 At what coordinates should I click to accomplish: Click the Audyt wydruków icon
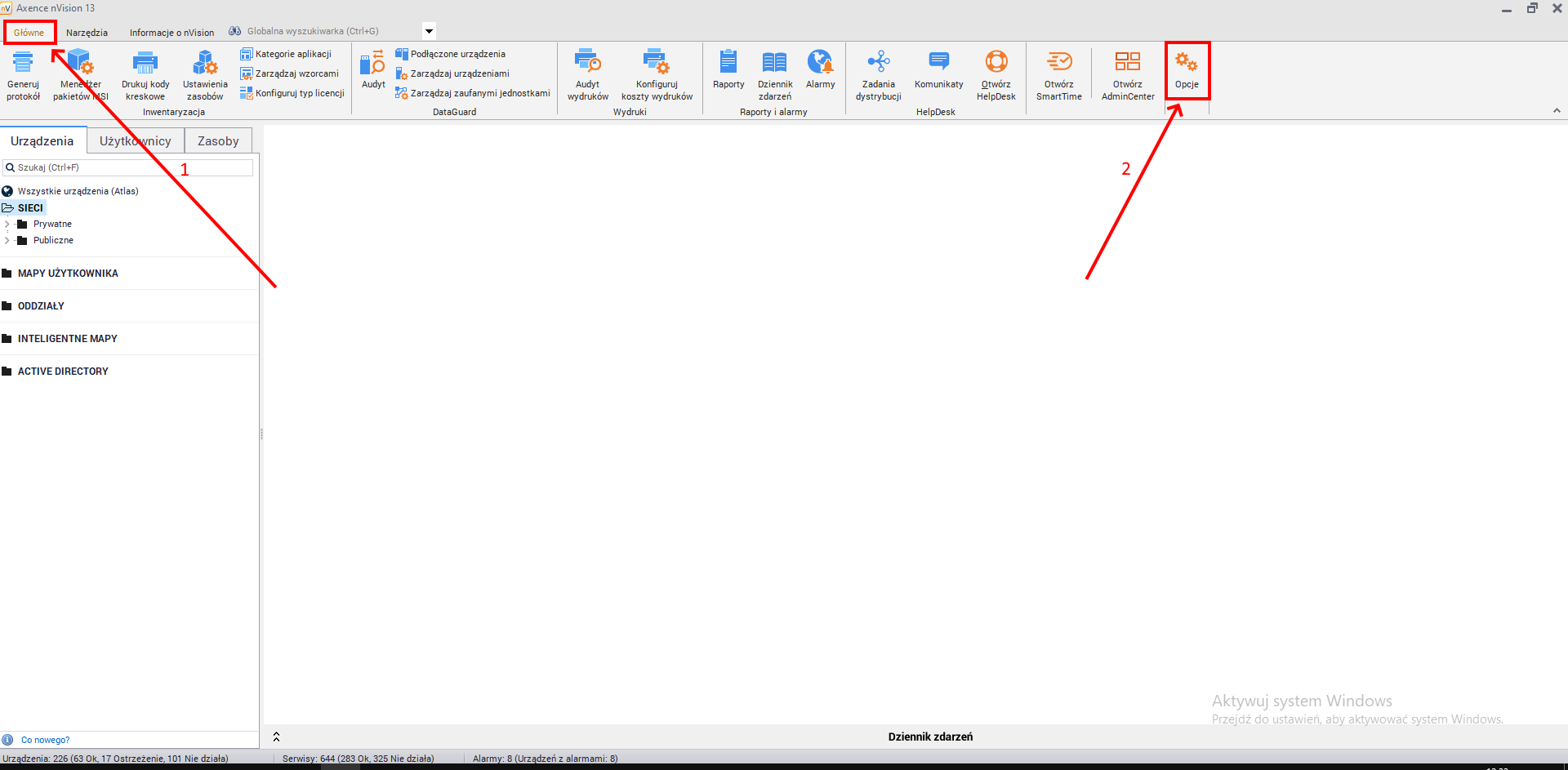pos(587,63)
